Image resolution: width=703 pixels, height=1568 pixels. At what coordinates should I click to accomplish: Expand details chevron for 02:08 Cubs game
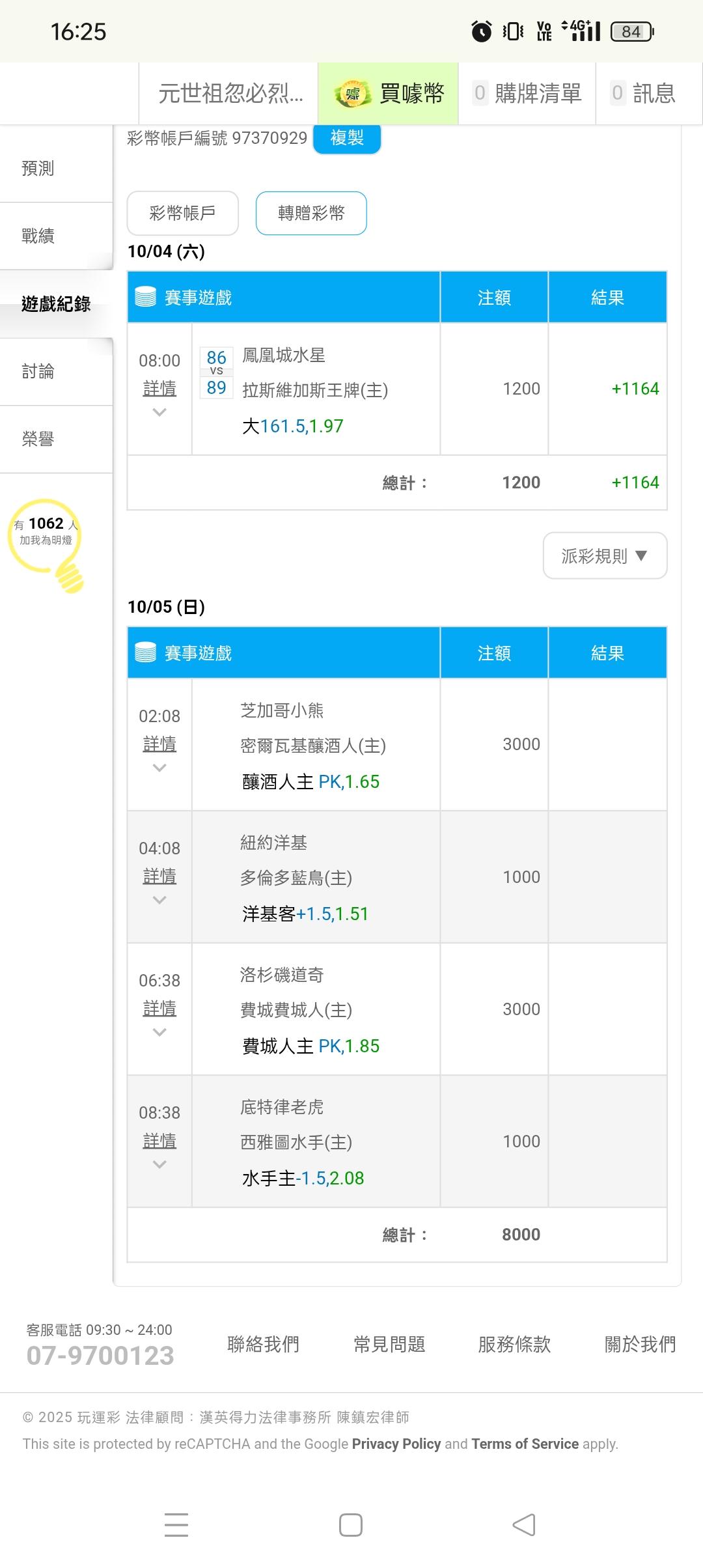(159, 768)
